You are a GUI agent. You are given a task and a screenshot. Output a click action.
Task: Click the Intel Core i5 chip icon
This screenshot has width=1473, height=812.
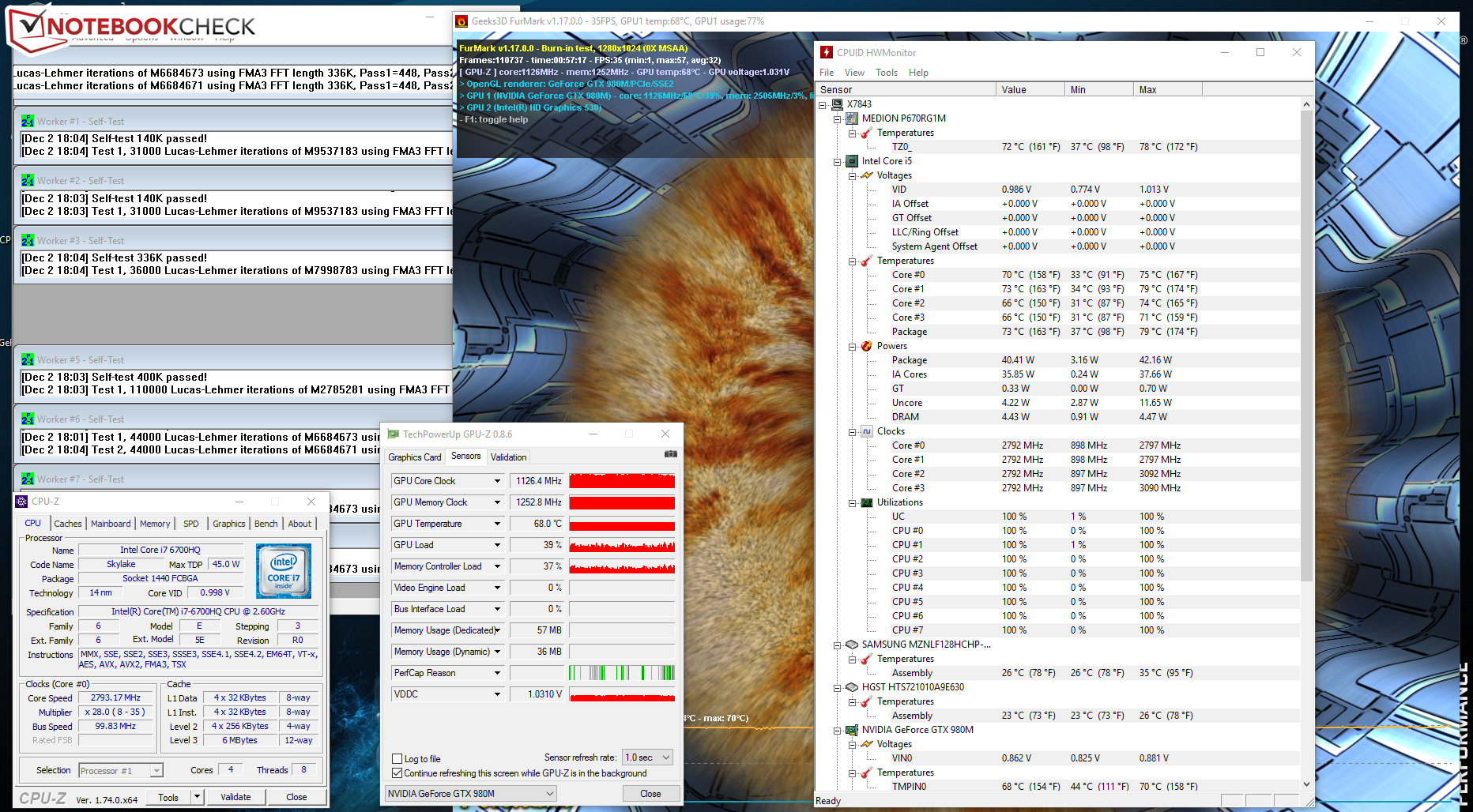click(852, 161)
